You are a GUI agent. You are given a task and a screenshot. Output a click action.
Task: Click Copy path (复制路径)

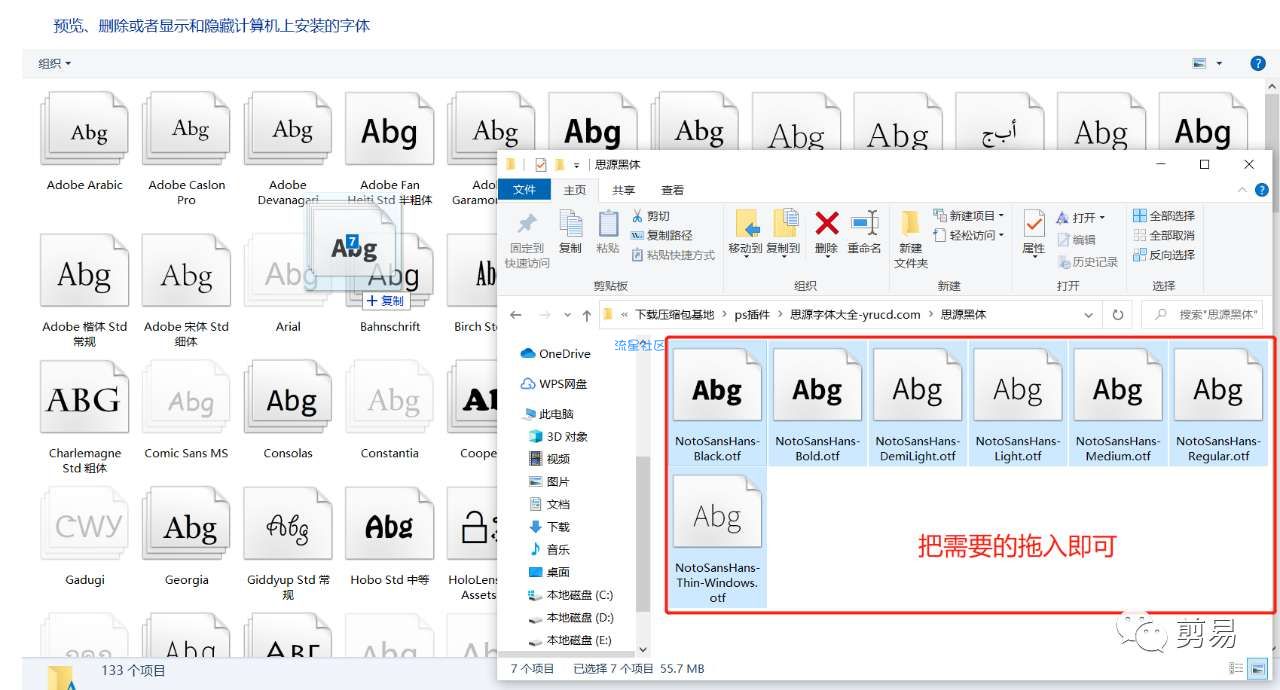coord(662,235)
